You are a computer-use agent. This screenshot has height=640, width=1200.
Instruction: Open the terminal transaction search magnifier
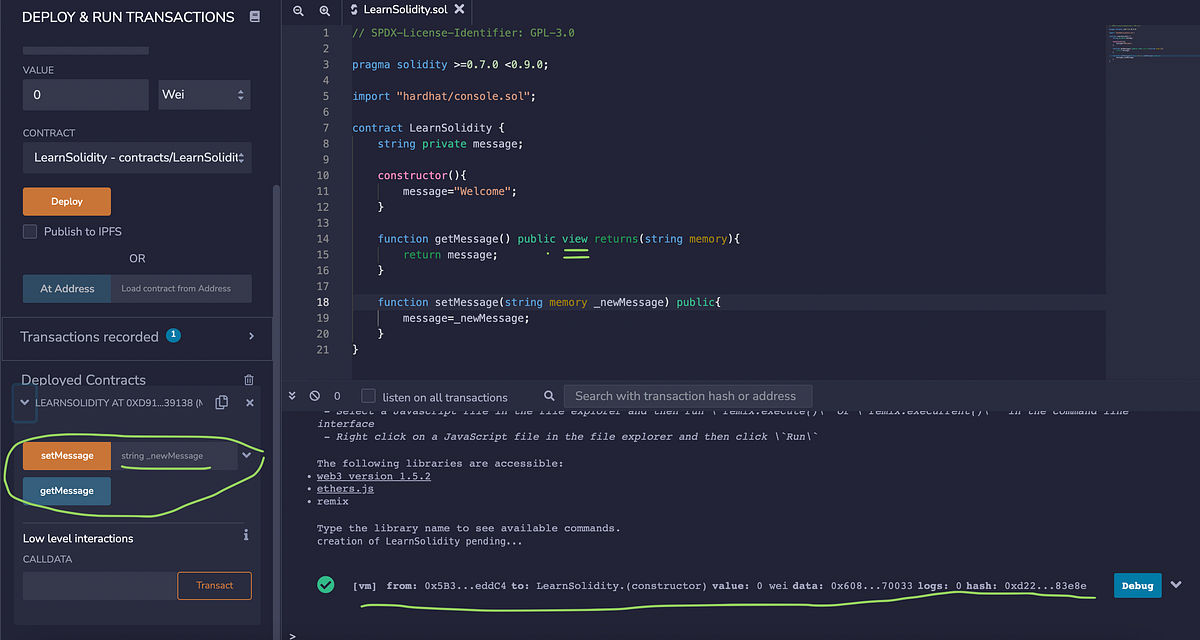click(x=548, y=395)
